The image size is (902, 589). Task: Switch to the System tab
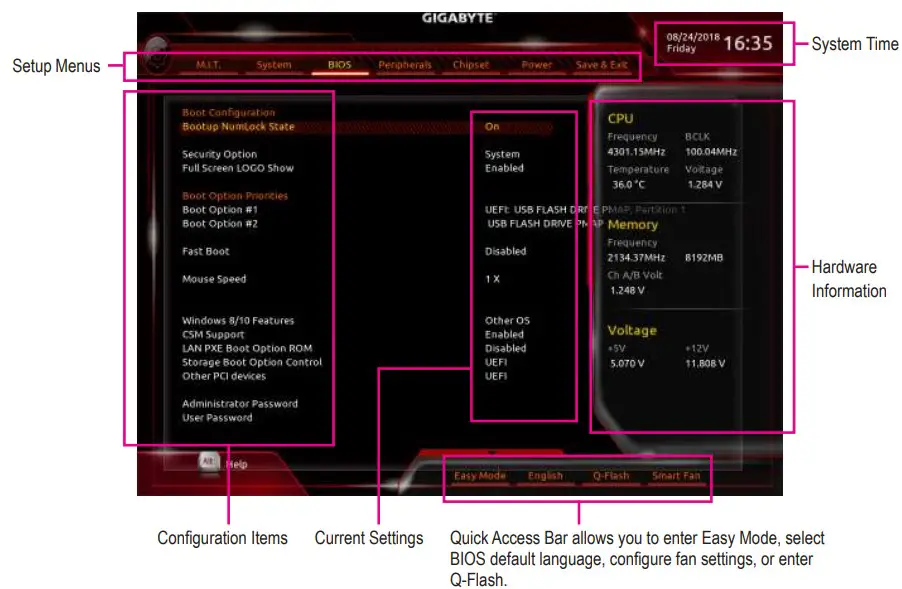274,65
